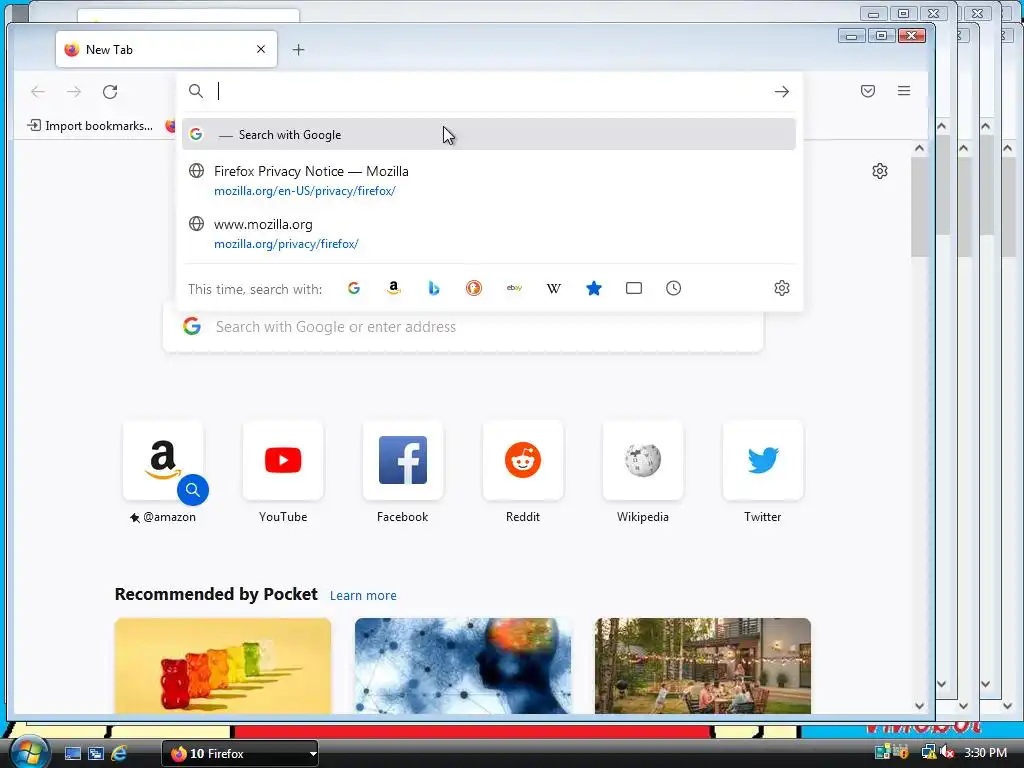Click the taskbar clock showing 3:30 PM

(985, 753)
